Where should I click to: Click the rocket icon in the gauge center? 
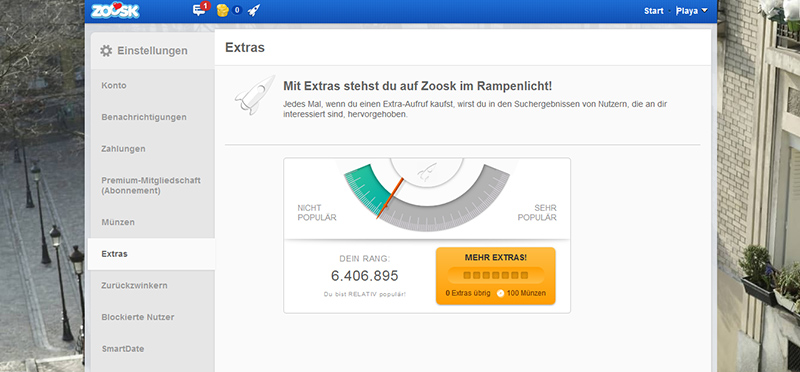coord(426,172)
